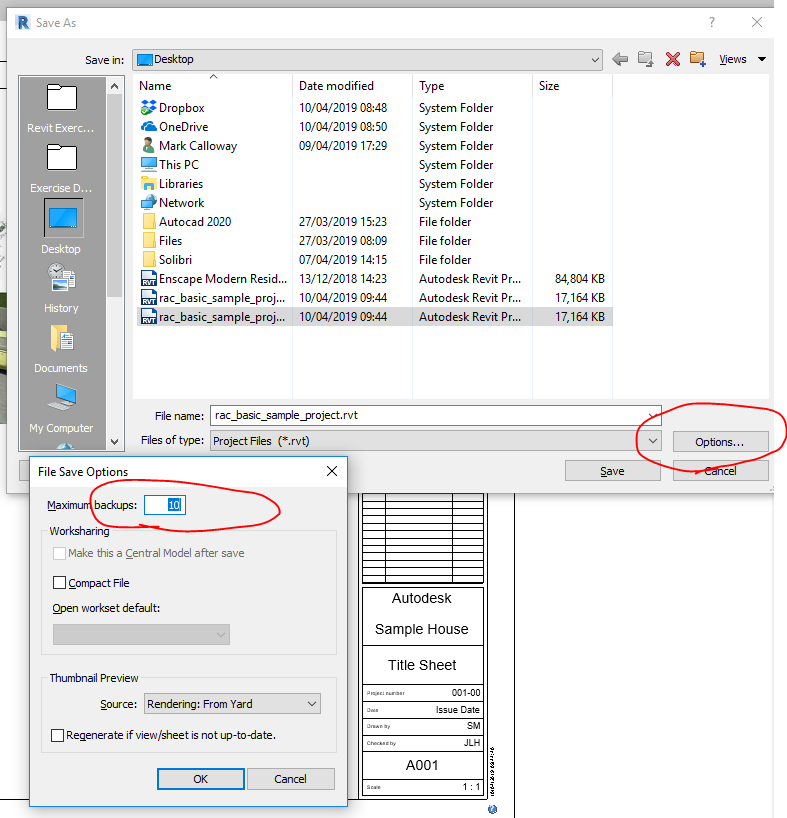
Task: Select highlighted rac_basic_sample_proj... file icon
Action: click(149, 316)
